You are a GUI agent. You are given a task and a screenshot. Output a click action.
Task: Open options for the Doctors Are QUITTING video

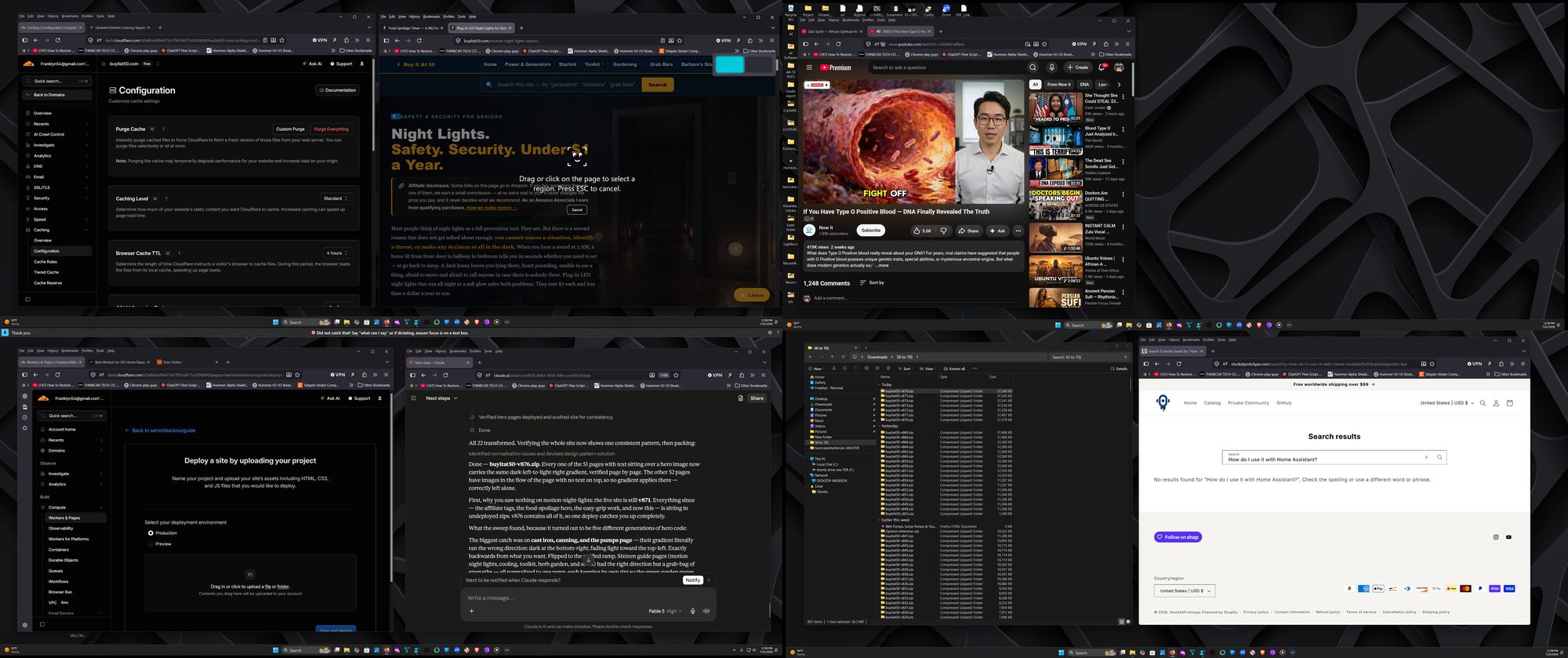pyautogui.click(x=1123, y=194)
